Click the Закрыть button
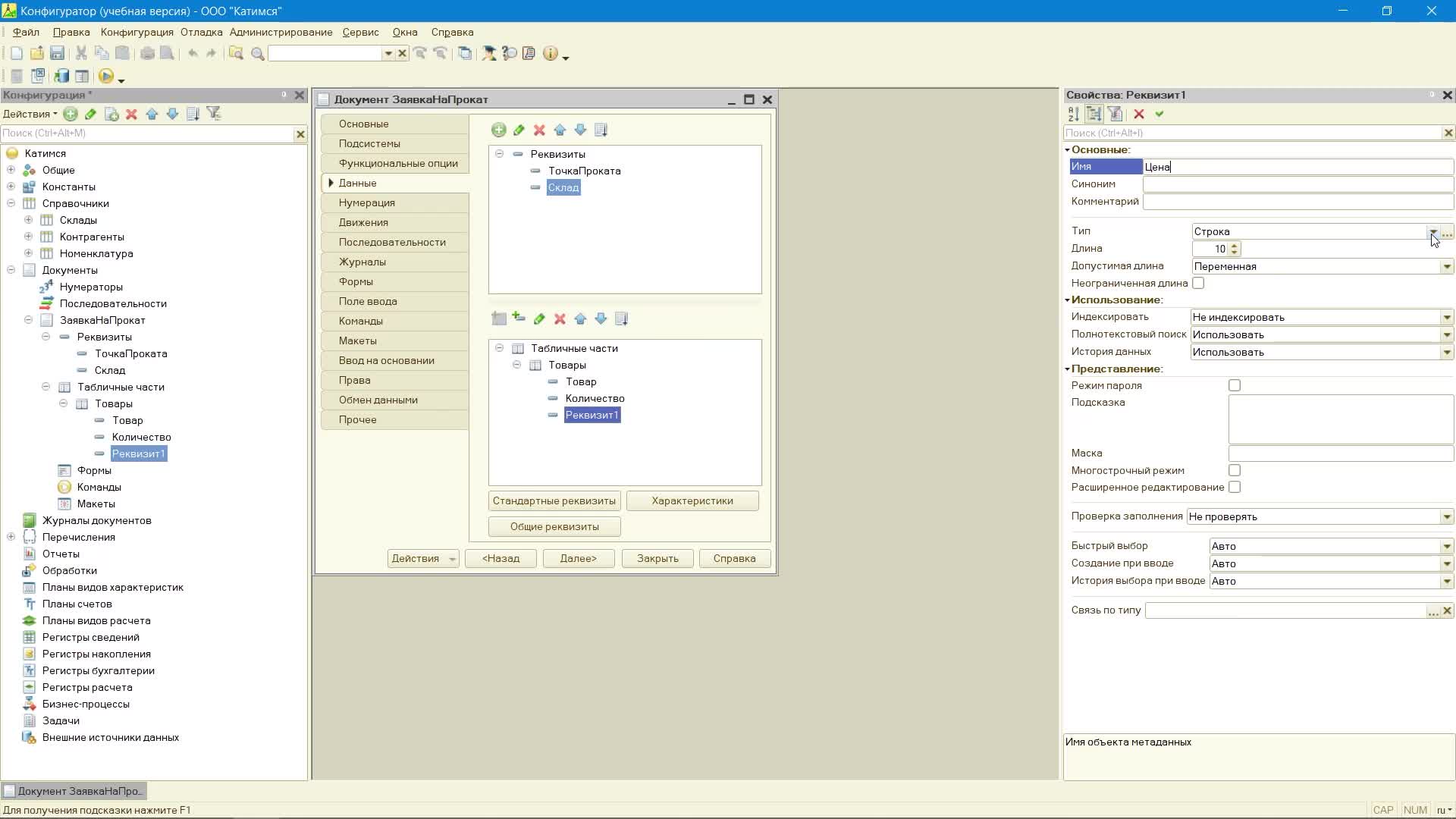Viewport: 1456px width, 819px height. click(x=657, y=558)
